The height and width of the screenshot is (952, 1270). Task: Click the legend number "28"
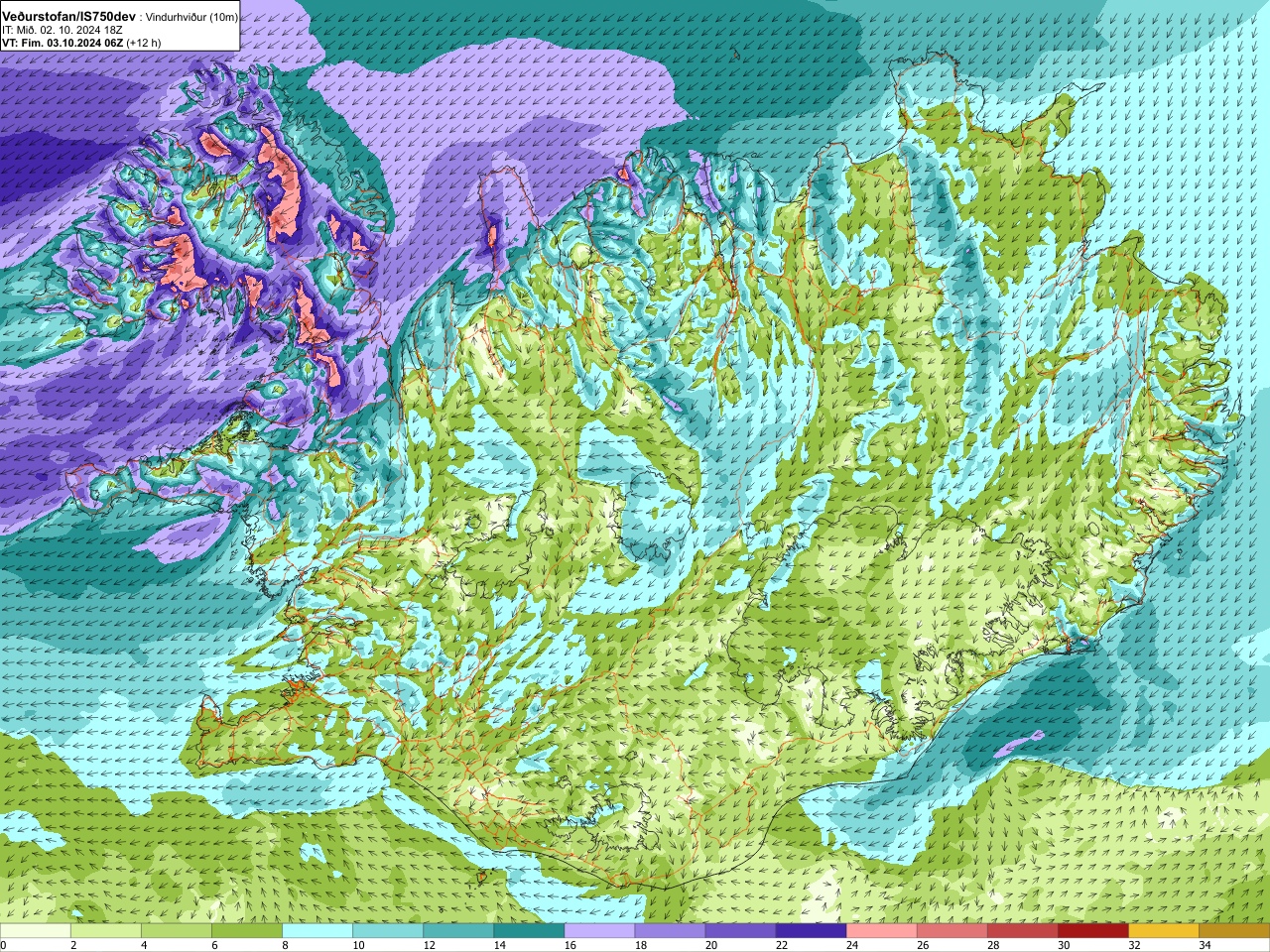(993, 945)
